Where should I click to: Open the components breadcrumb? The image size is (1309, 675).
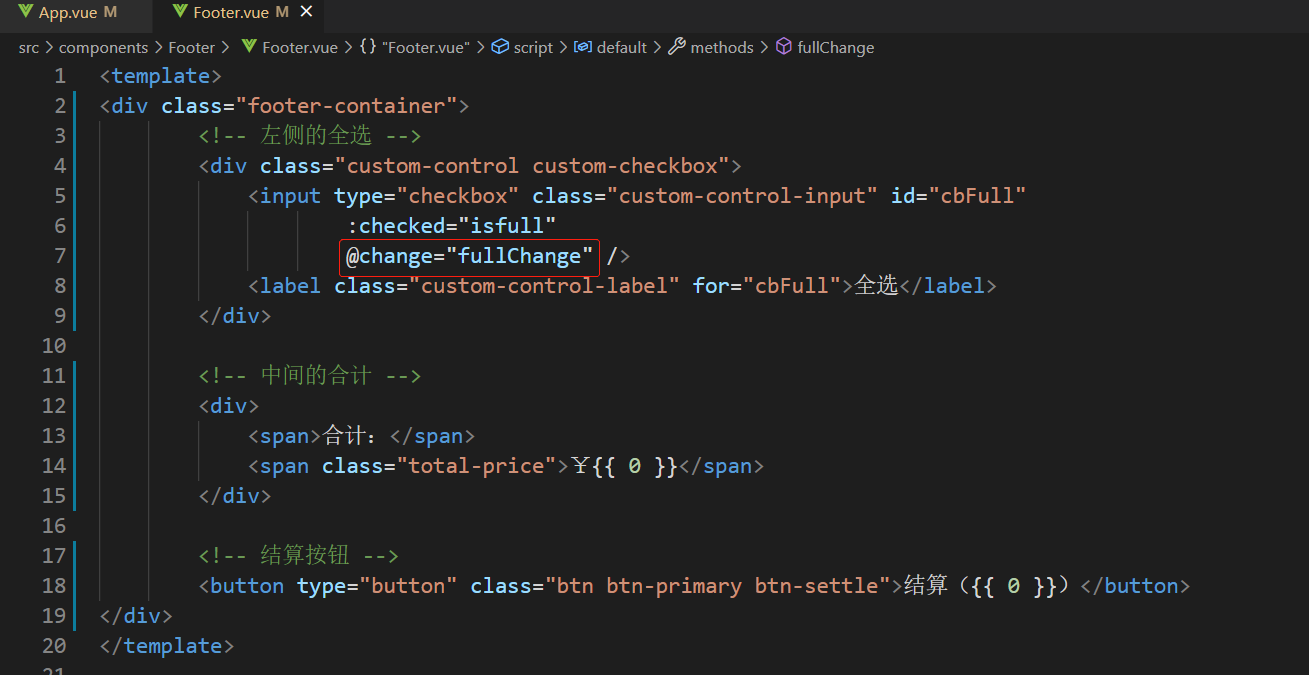(x=103, y=47)
